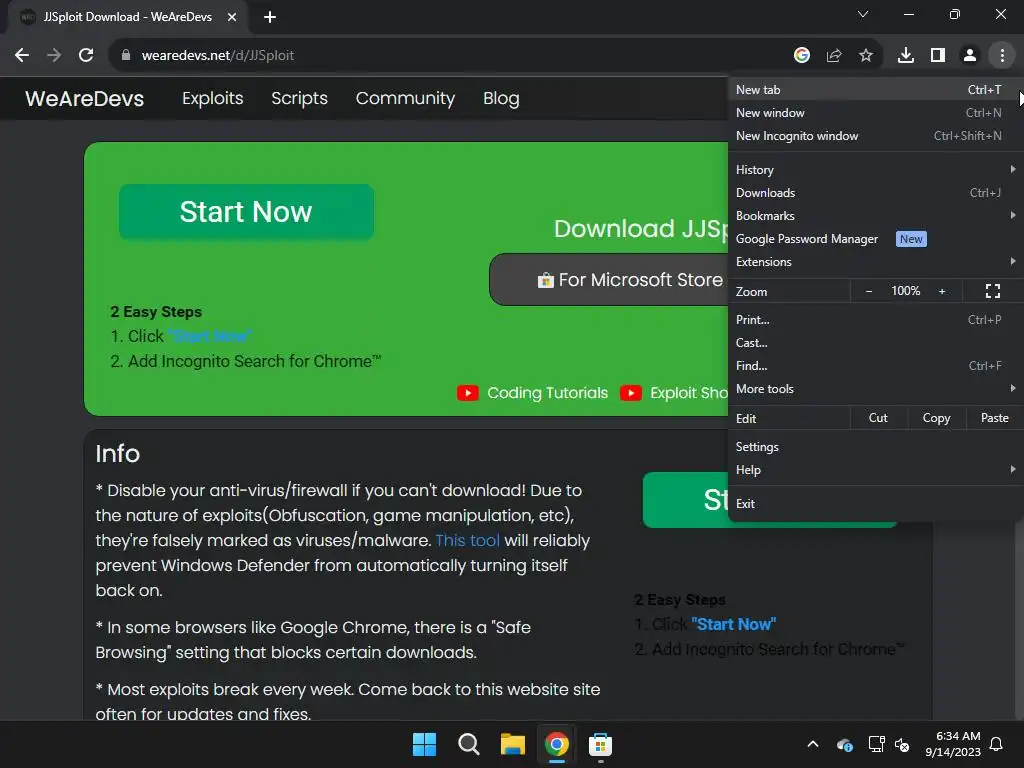Image resolution: width=1024 pixels, height=768 pixels.
Task: Click Chrome icon in taskbar
Action: click(556, 744)
